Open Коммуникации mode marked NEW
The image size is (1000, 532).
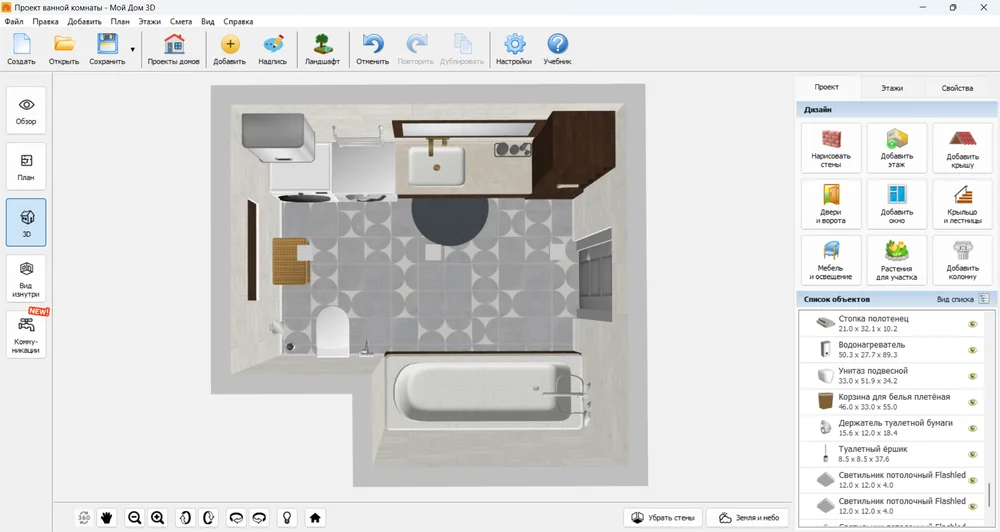(26, 335)
